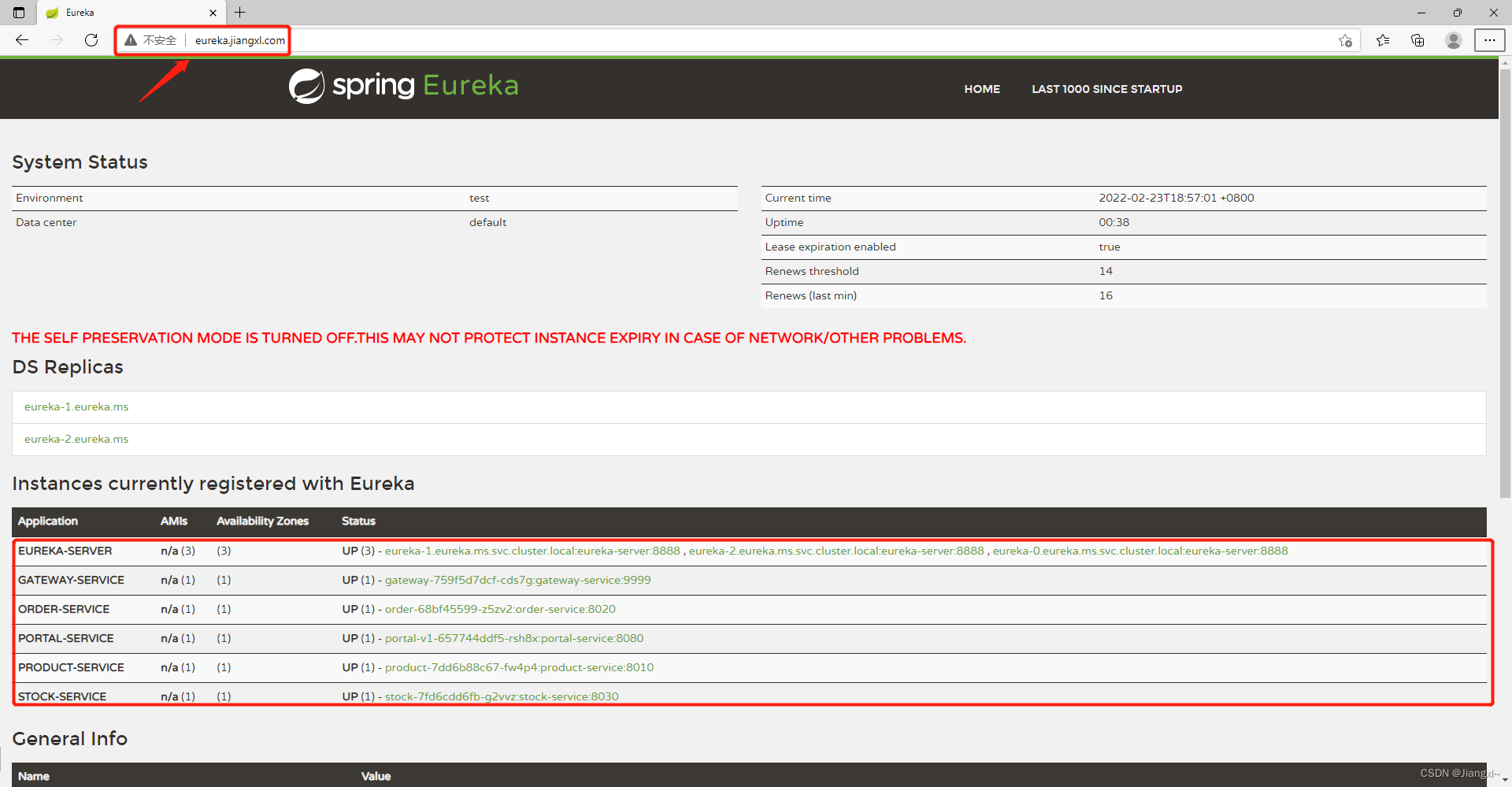Screen dimensions: 1512x787
Task: Open the portal-service:8080 instance link
Action: pyautogui.click(x=514, y=638)
